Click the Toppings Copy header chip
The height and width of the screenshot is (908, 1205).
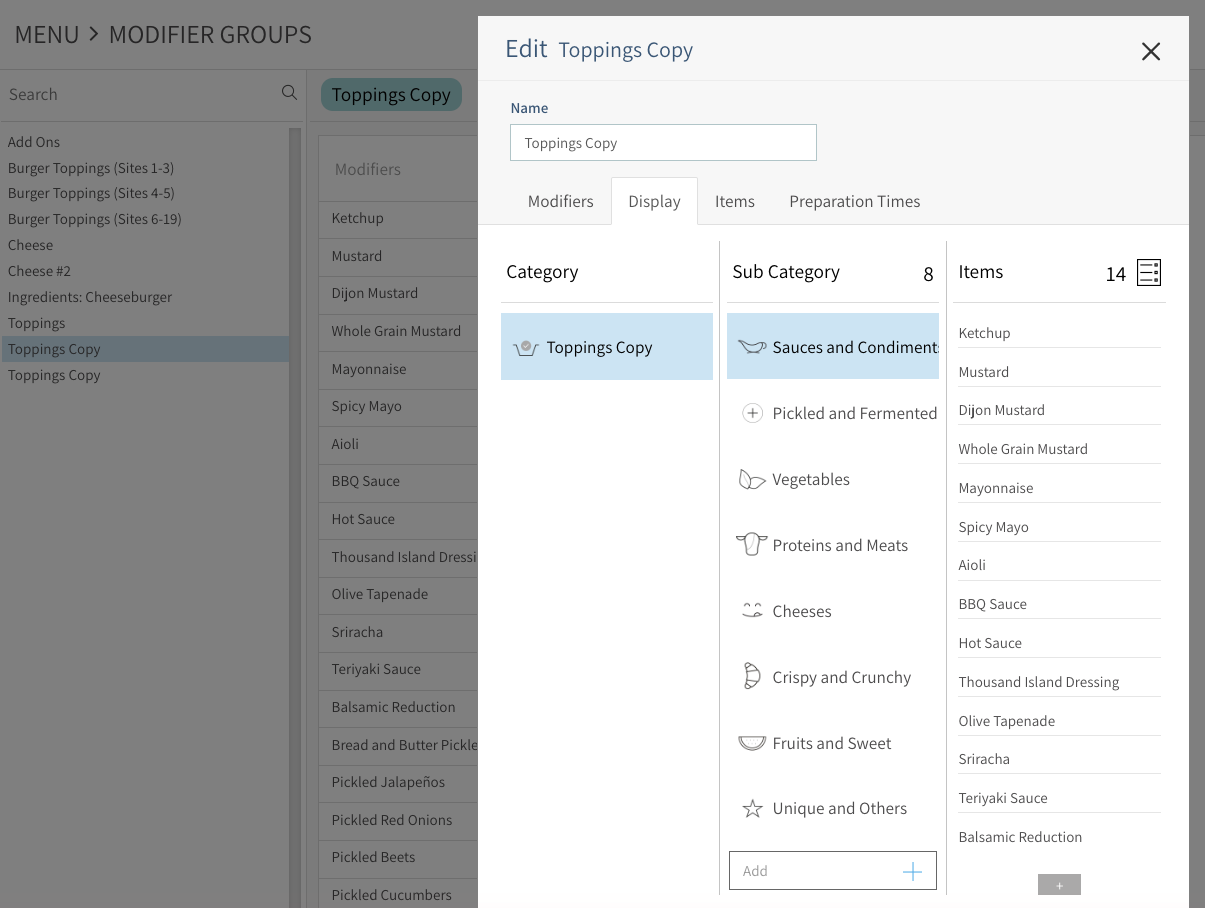[x=391, y=94]
